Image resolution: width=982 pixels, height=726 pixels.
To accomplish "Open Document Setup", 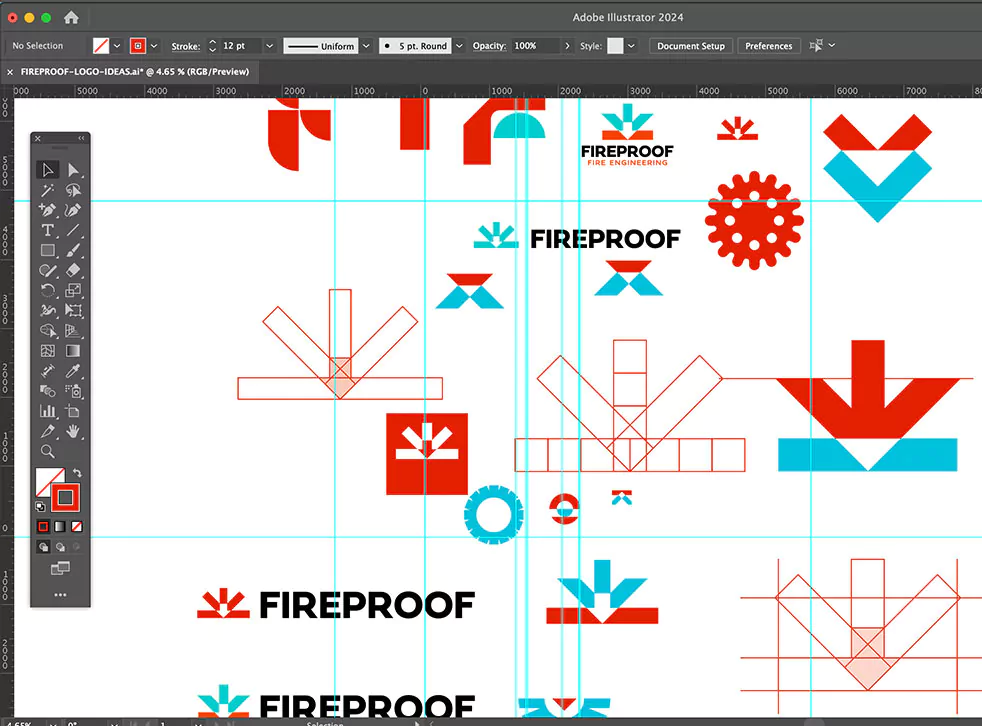I will click(691, 46).
